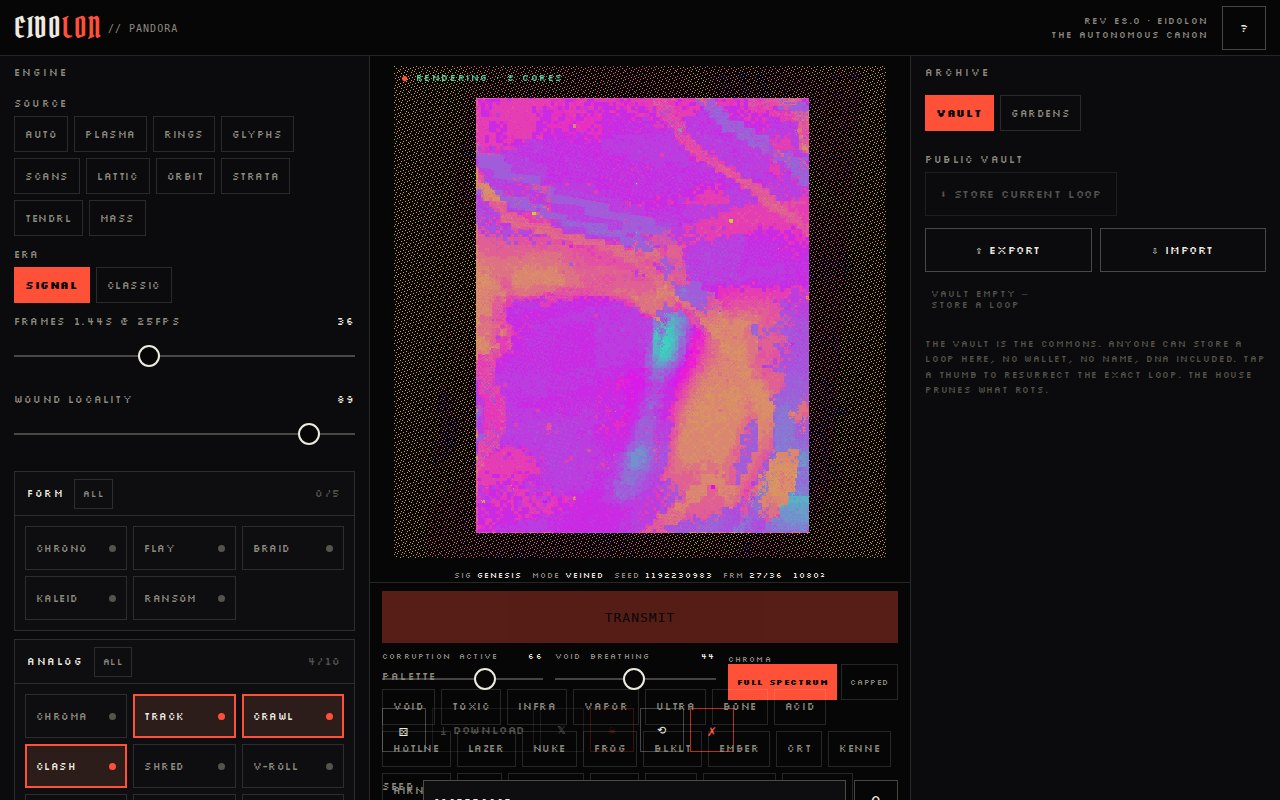
Task: Disable the TRACK analog effect
Action: (x=184, y=716)
